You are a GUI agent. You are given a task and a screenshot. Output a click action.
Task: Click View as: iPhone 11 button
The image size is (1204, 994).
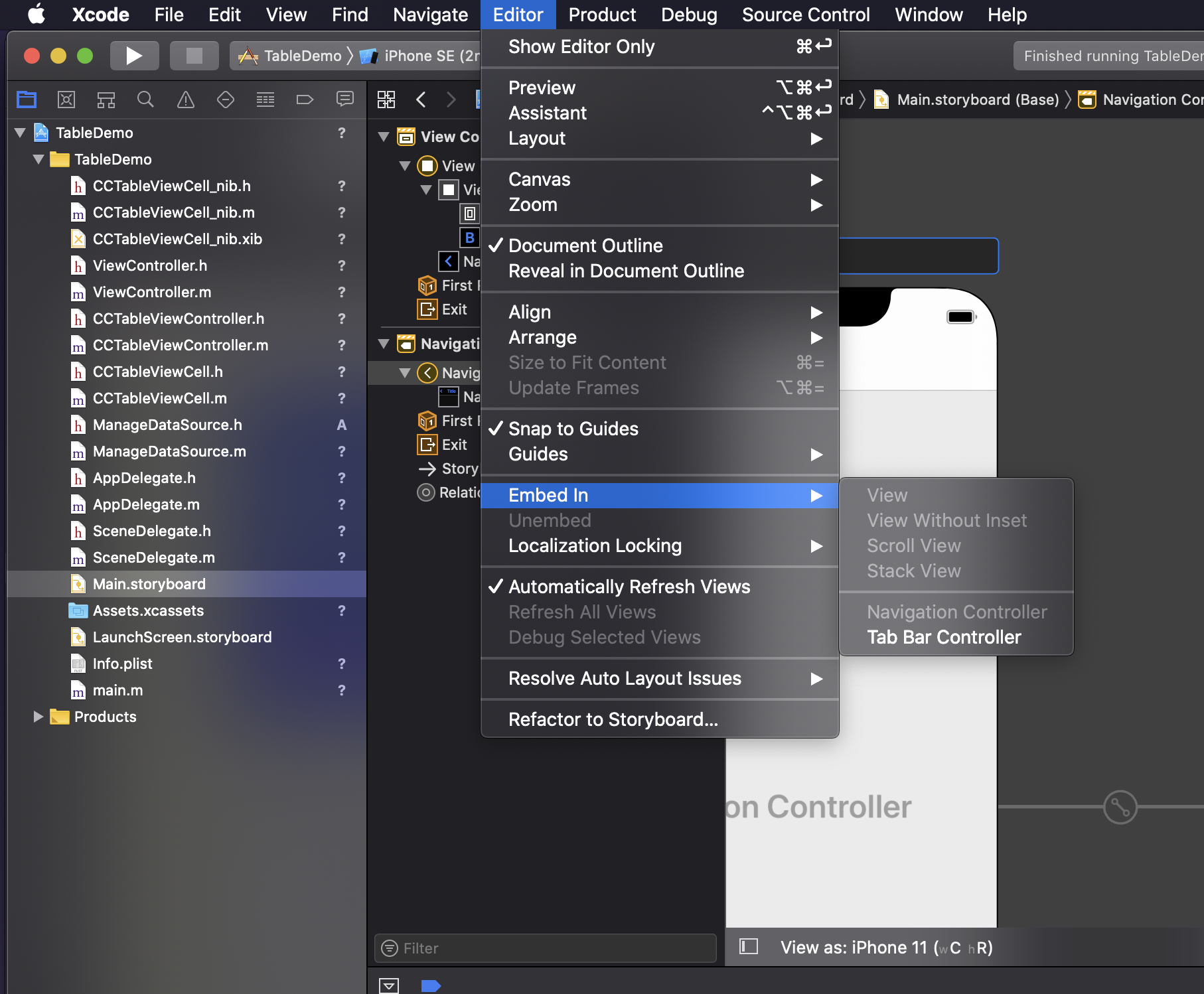pos(886,947)
